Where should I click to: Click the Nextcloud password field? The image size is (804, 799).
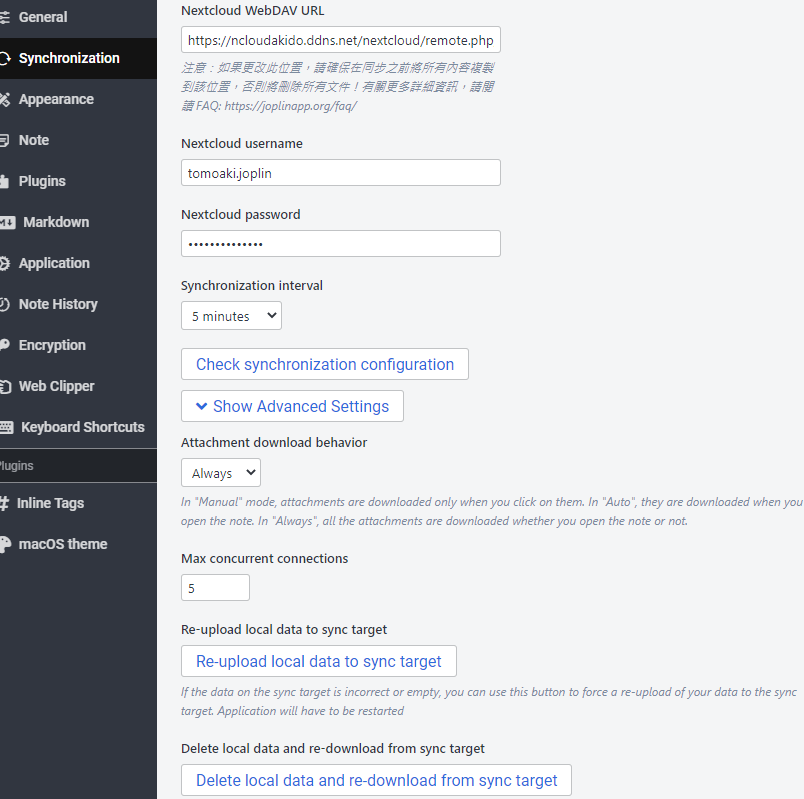point(340,243)
